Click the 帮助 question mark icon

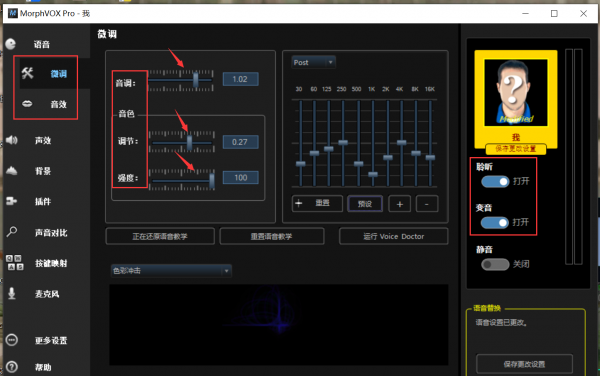(x=12, y=367)
